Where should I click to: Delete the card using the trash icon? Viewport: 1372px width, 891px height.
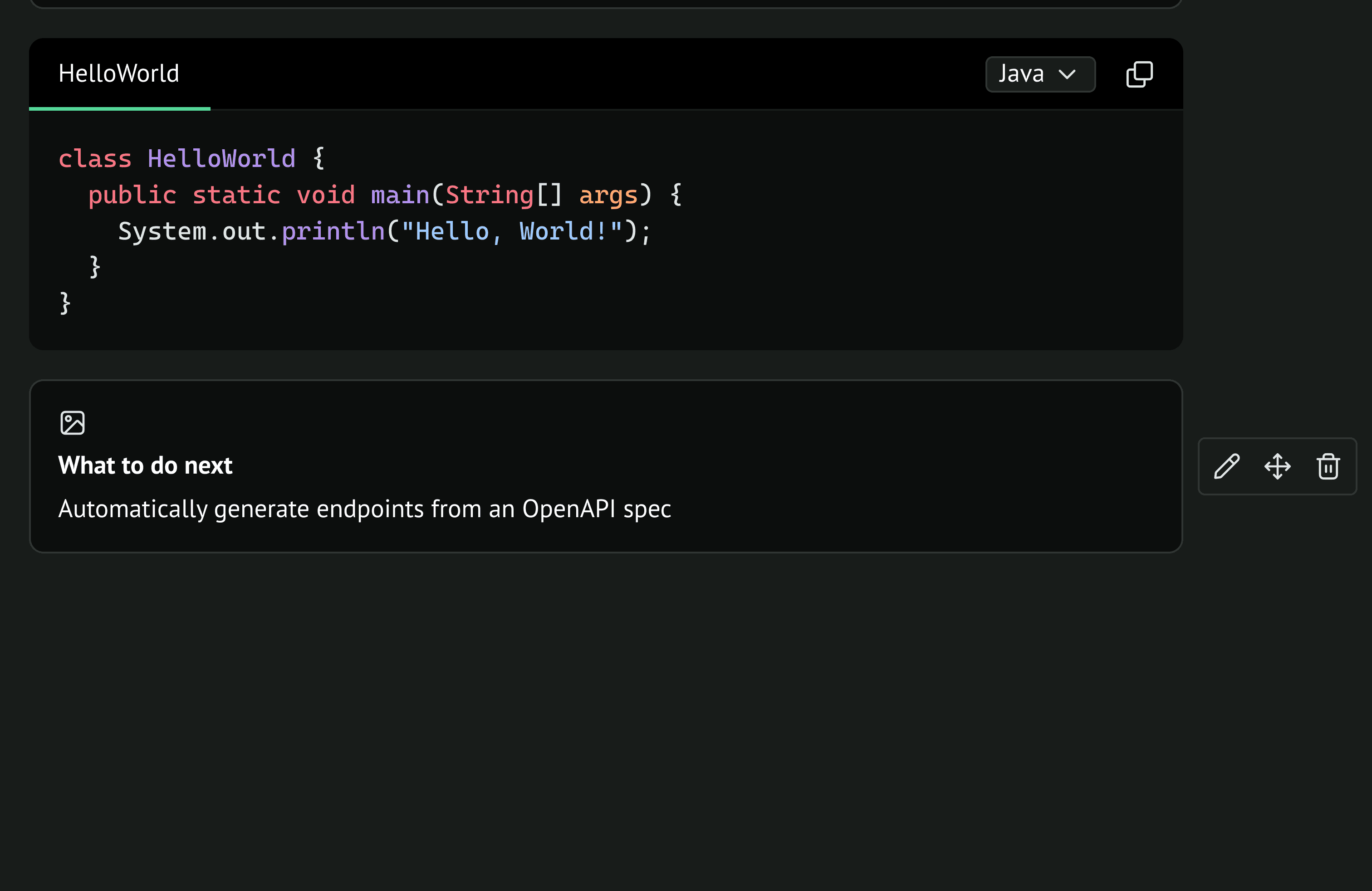[x=1328, y=466]
